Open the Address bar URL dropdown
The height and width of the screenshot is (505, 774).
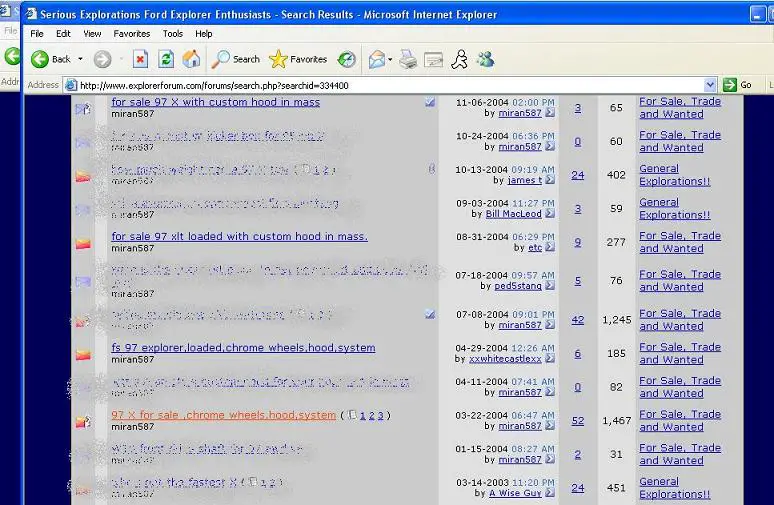coord(710,85)
